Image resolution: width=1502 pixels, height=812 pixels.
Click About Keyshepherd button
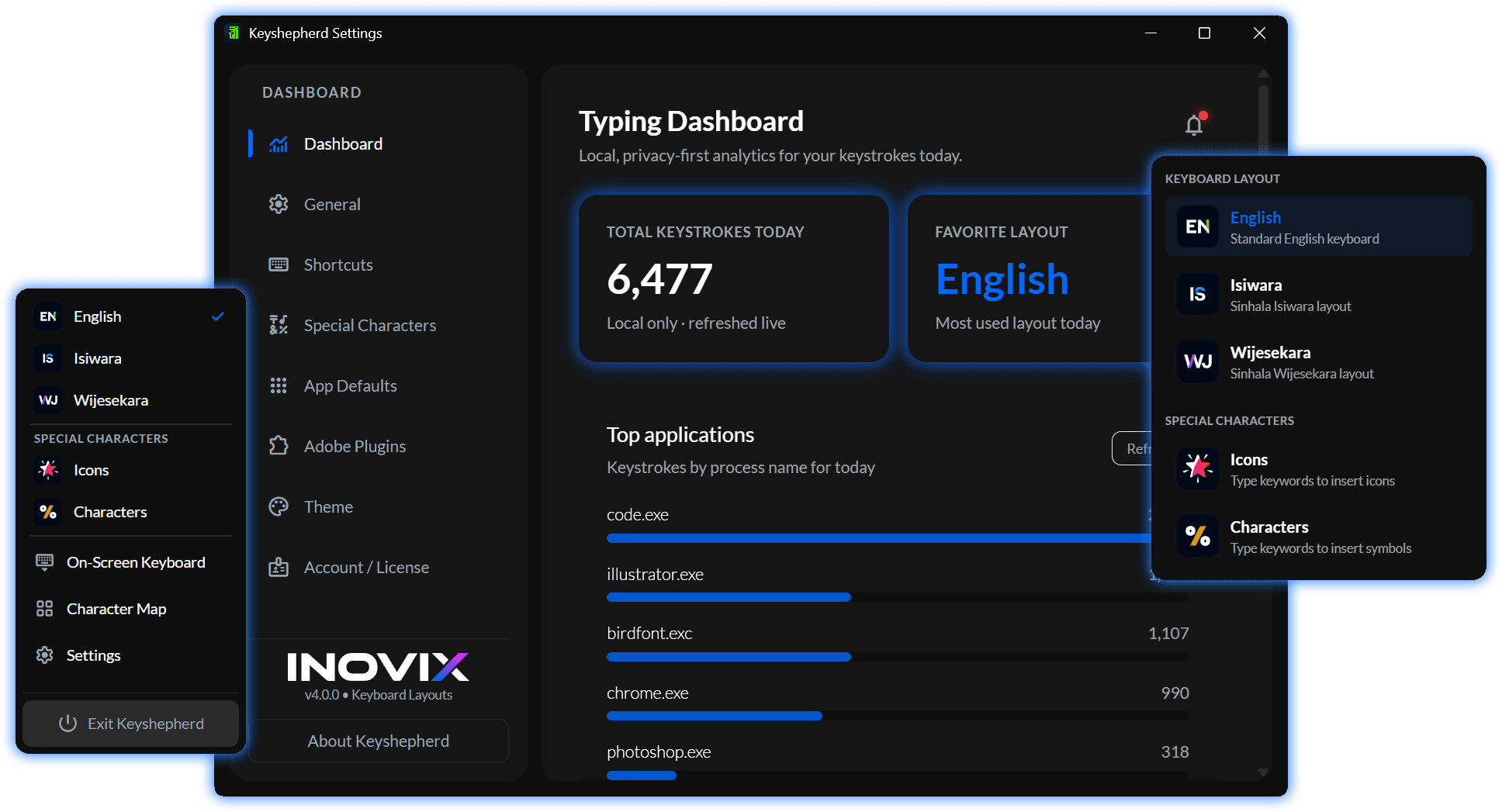[379, 741]
